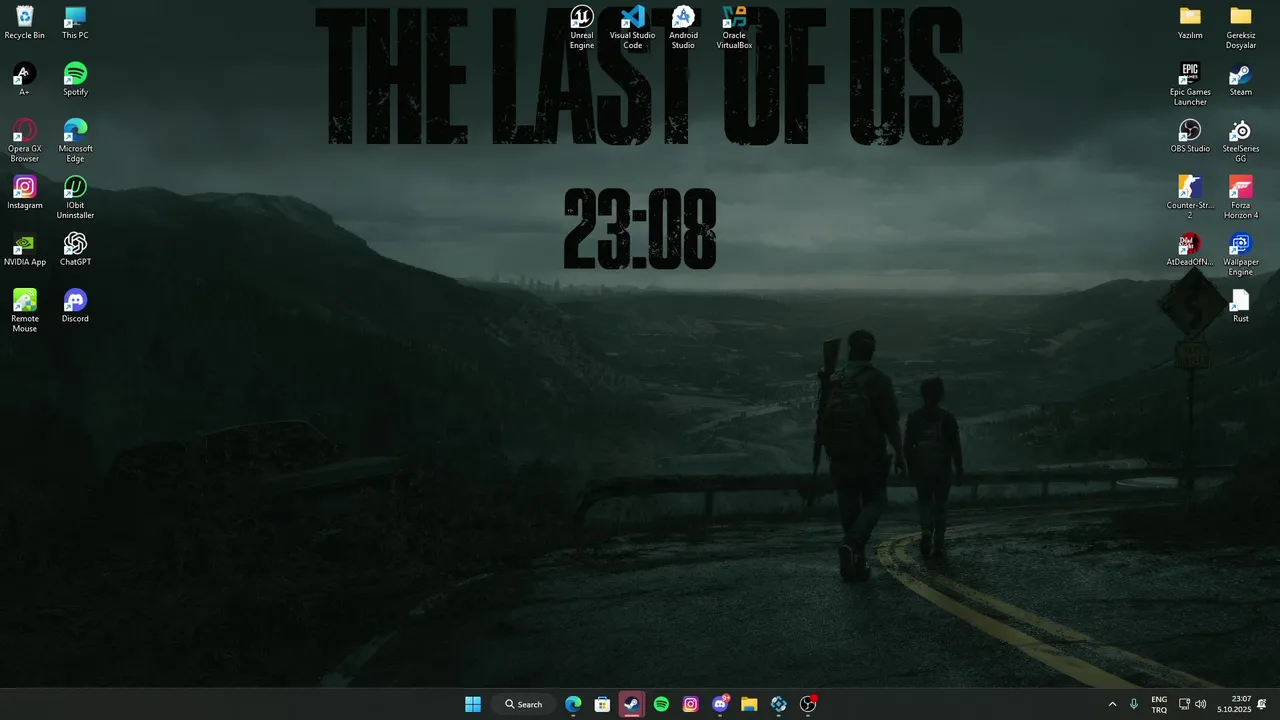Image resolution: width=1280 pixels, height=720 pixels.
Task: Select the Android Studio desktop shortcut
Action: [683, 27]
